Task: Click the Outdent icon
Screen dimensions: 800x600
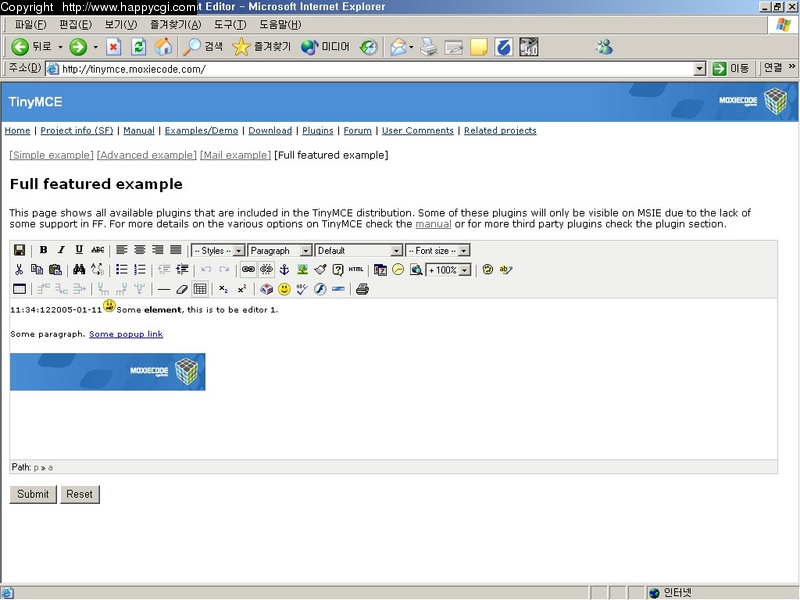Action: tap(164, 269)
